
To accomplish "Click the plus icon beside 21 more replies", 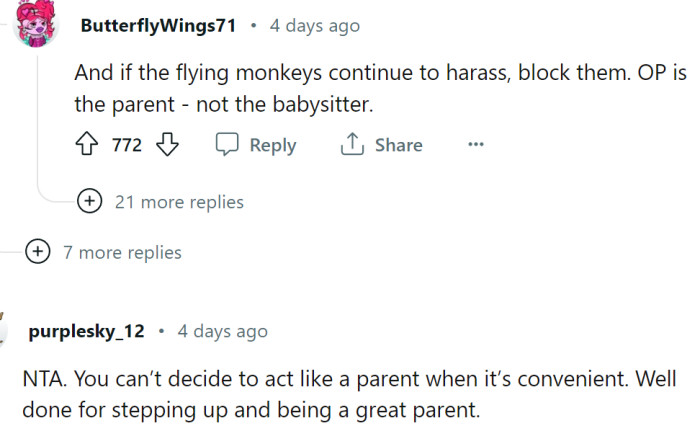I will coord(90,202).
